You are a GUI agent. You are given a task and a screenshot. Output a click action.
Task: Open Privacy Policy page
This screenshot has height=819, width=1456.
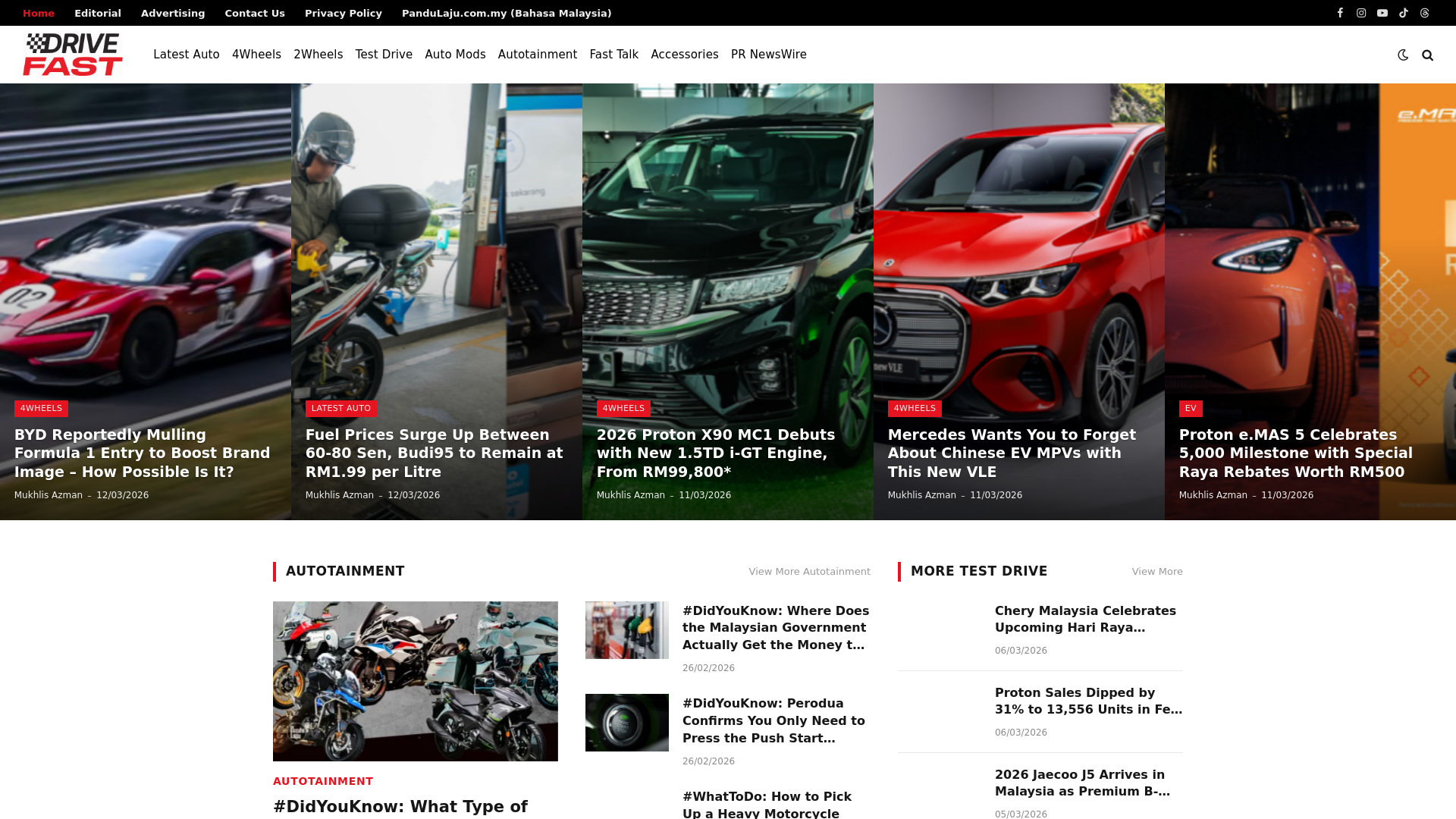(x=344, y=13)
